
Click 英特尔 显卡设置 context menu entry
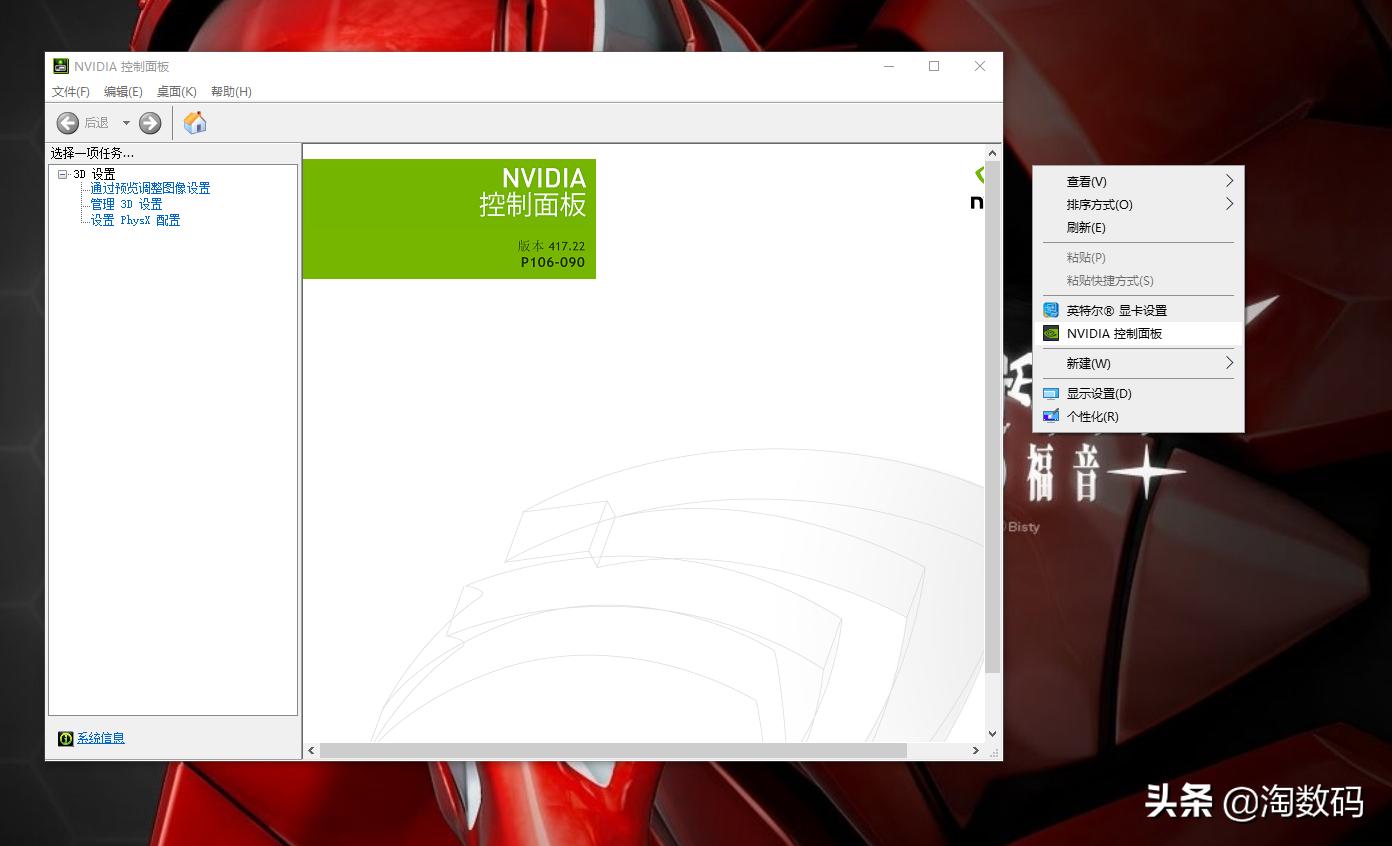(x=1116, y=311)
